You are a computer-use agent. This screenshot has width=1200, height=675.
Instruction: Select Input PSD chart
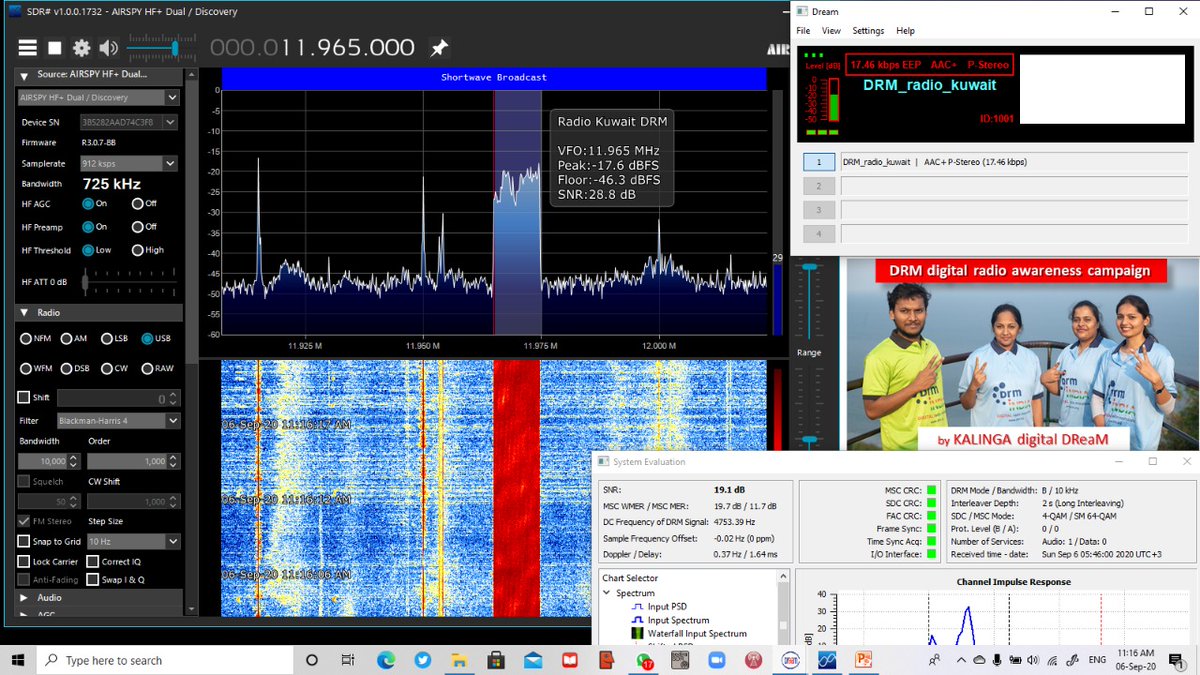[x=665, y=606]
